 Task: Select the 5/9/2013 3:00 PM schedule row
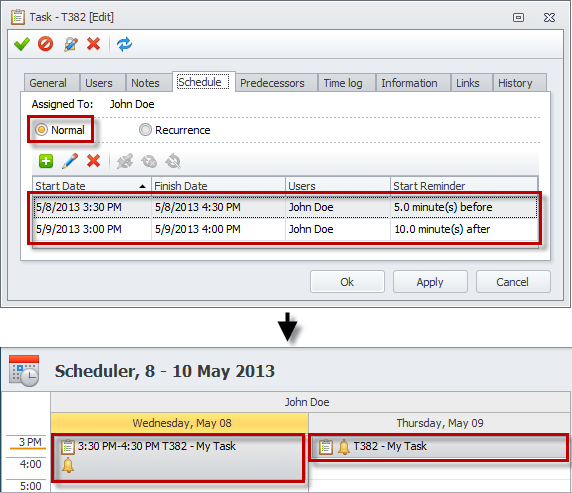click(285, 229)
